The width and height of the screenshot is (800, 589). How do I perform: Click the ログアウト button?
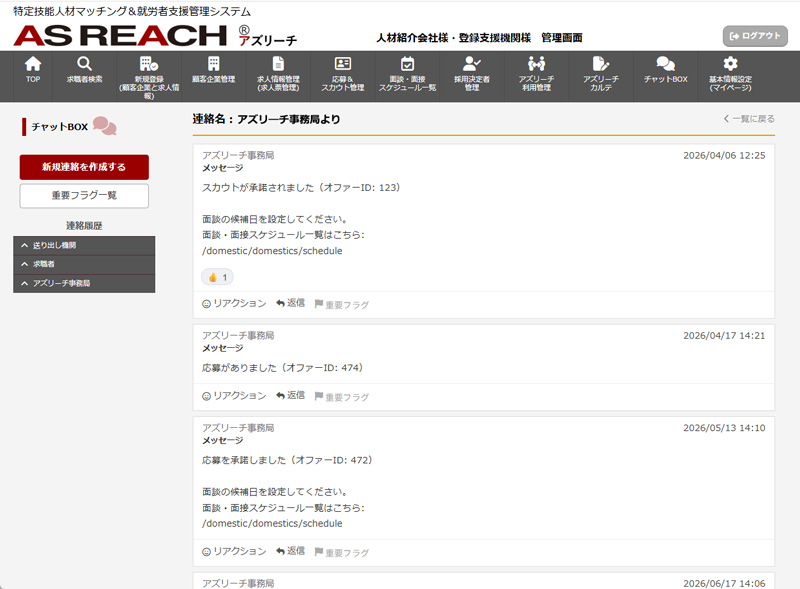(755, 36)
